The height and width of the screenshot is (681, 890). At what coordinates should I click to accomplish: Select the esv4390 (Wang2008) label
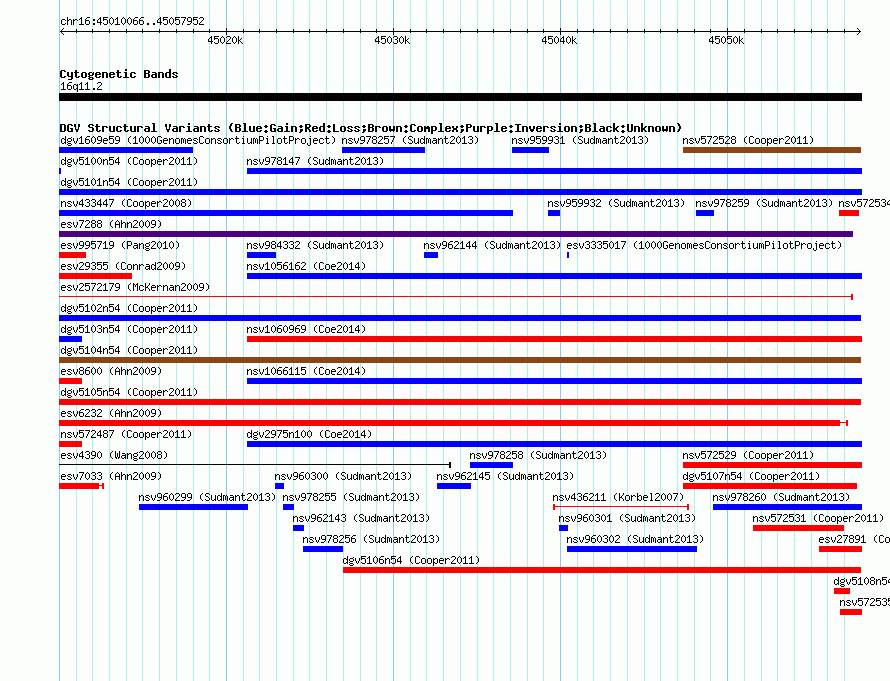[x=114, y=455]
